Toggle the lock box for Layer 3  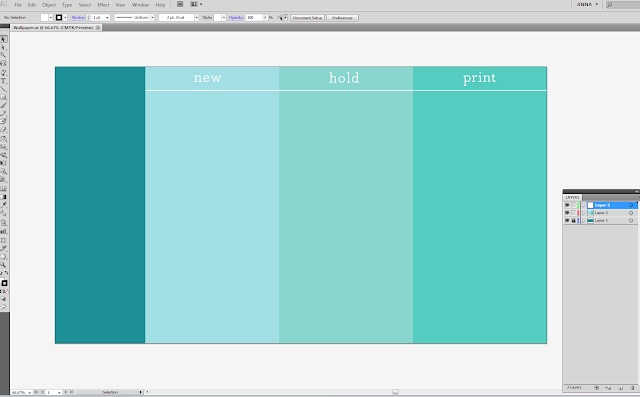[573, 205]
